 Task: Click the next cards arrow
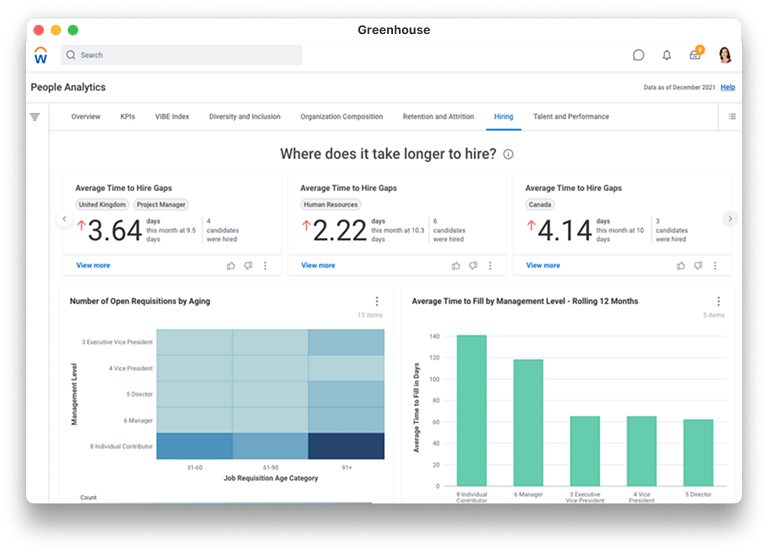[x=730, y=218]
